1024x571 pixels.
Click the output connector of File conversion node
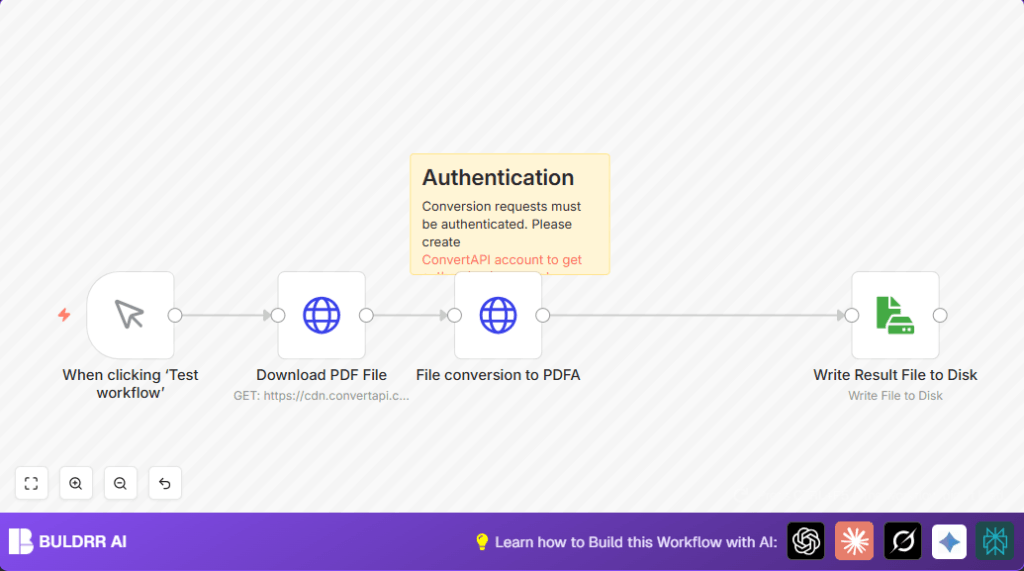click(x=543, y=316)
